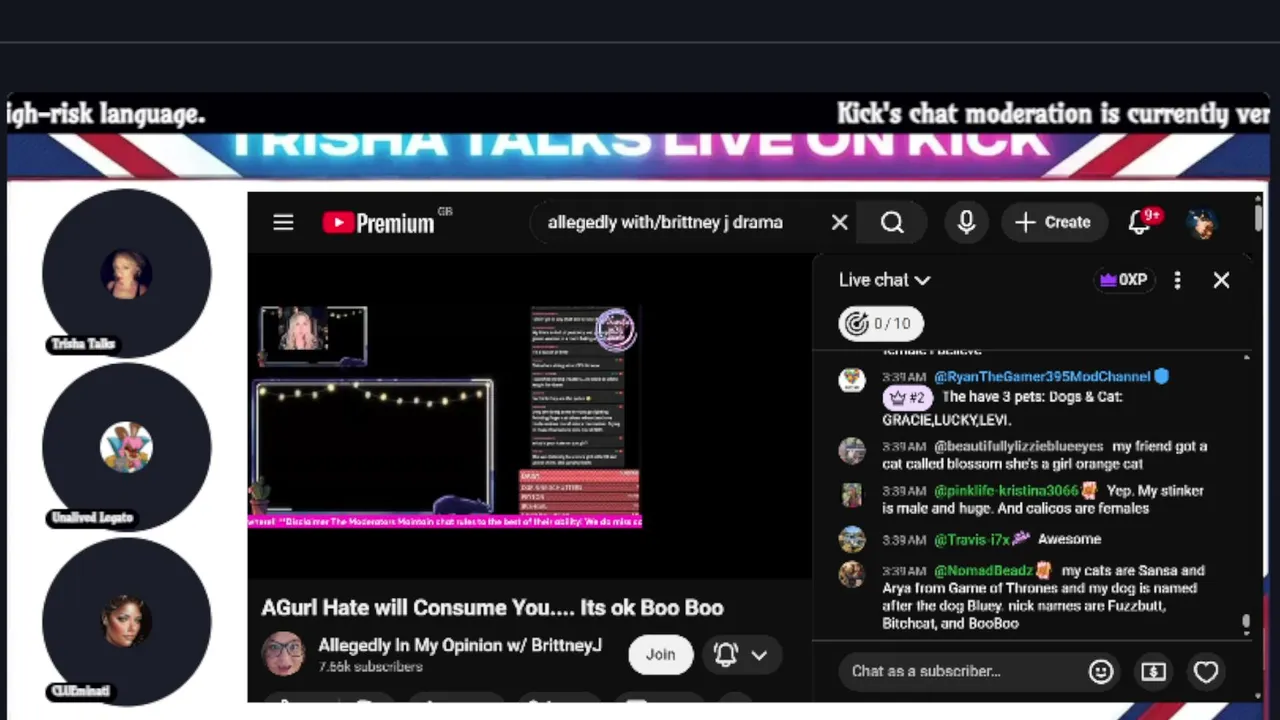Open Allegedly In My Opinion w/ BrittneyJ channel

tap(460, 645)
